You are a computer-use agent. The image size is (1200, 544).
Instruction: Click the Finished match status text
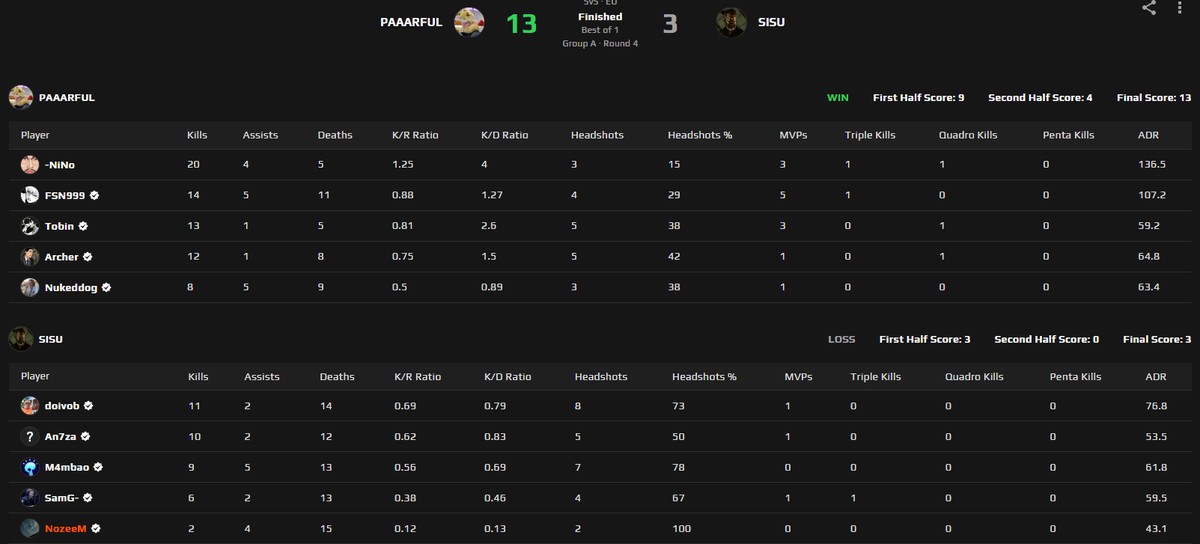click(600, 17)
